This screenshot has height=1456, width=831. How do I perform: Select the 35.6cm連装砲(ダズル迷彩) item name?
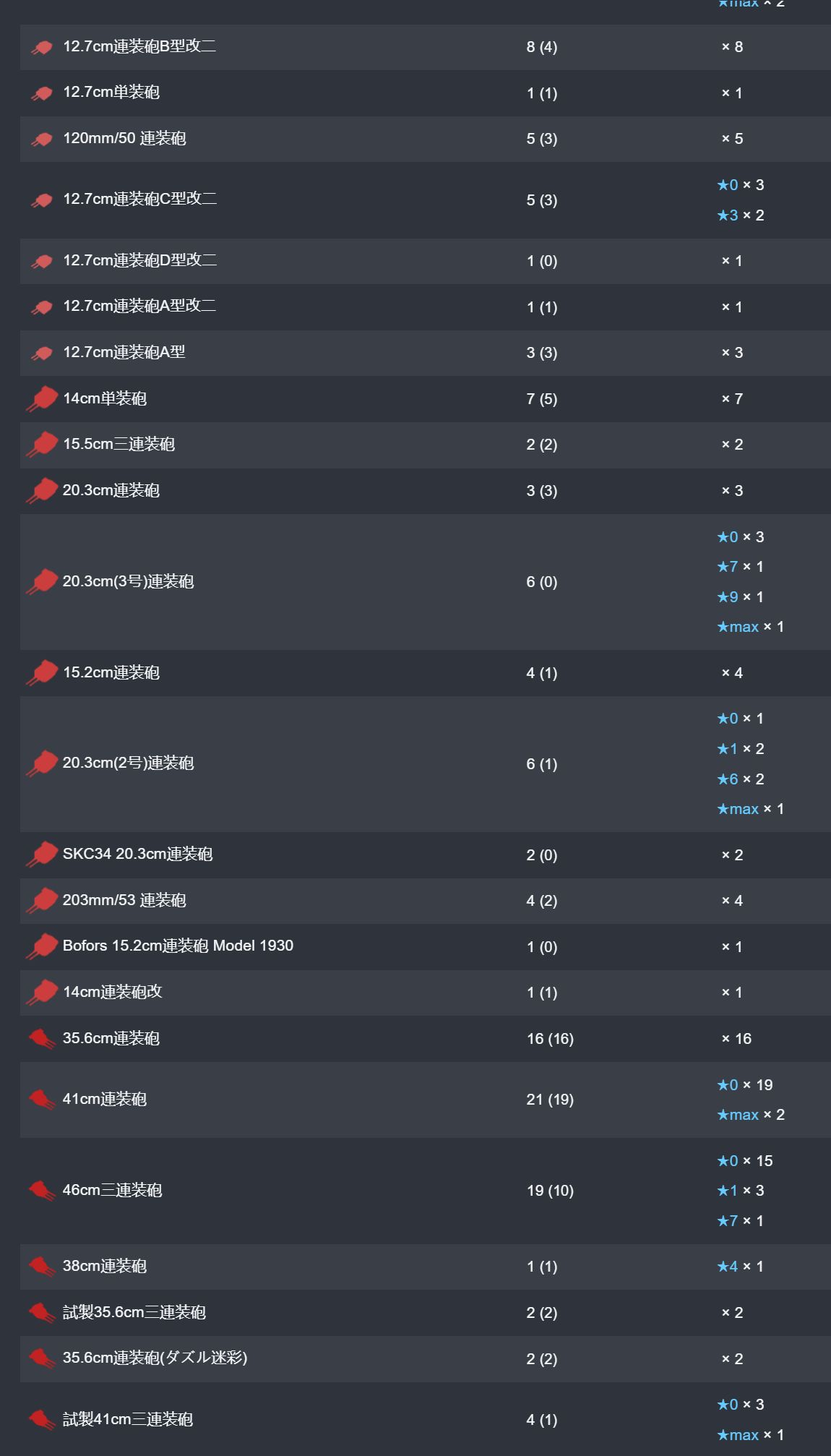[155, 1358]
